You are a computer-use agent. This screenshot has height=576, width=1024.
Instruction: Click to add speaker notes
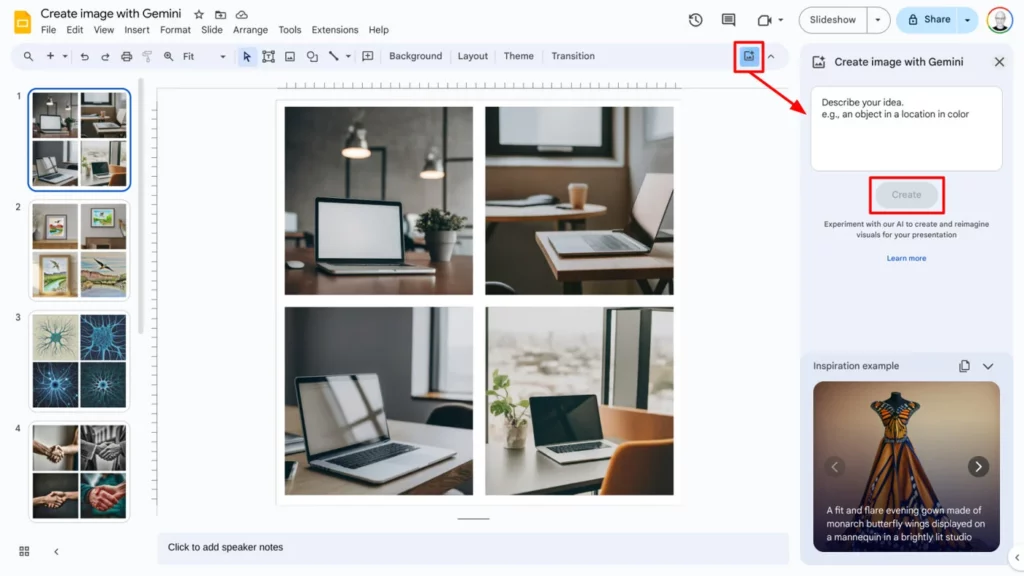(x=473, y=547)
